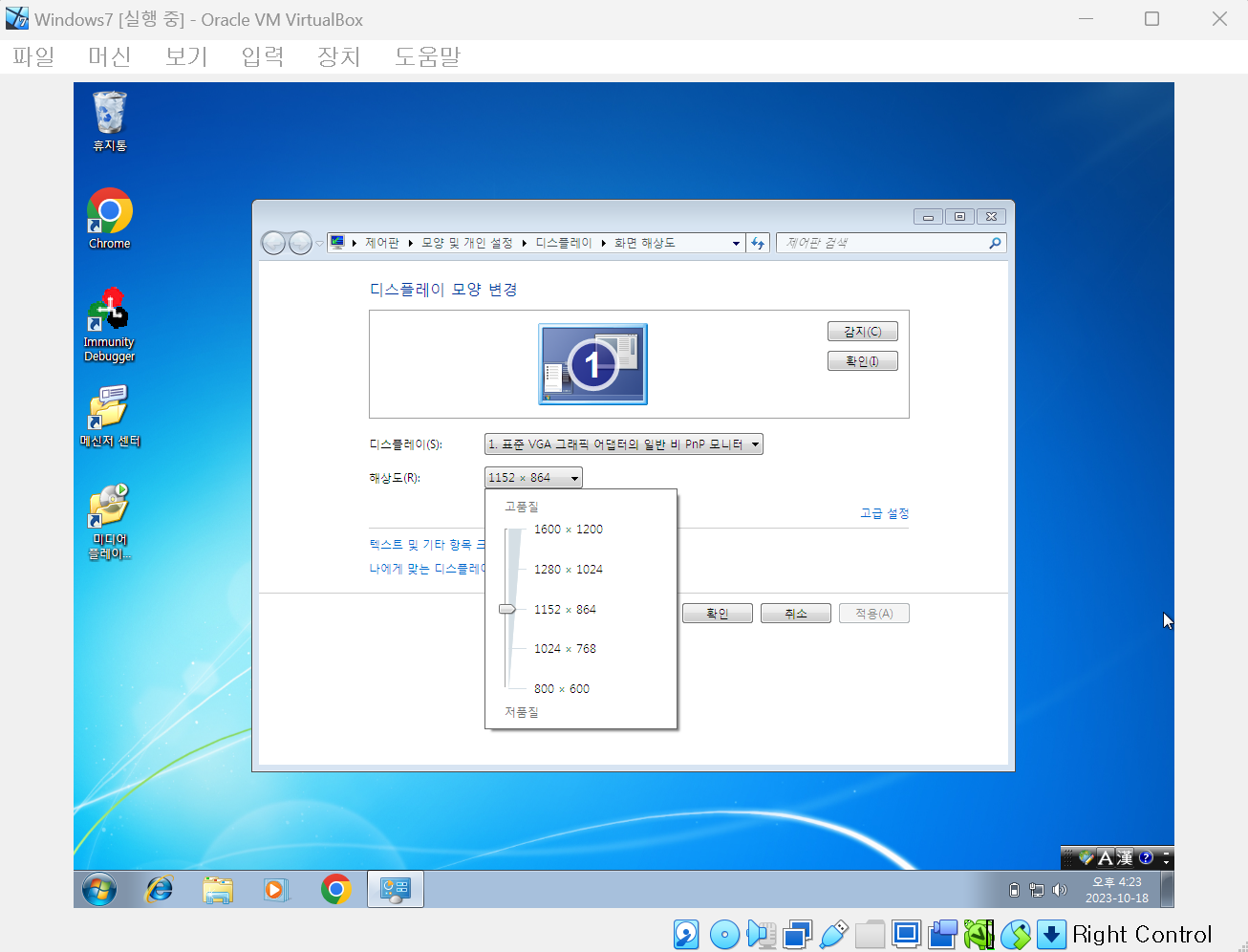The width and height of the screenshot is (1248, 952).
Task: Collapse the 해상도 1152 × 864 dropdown
Action: point(533,477)
